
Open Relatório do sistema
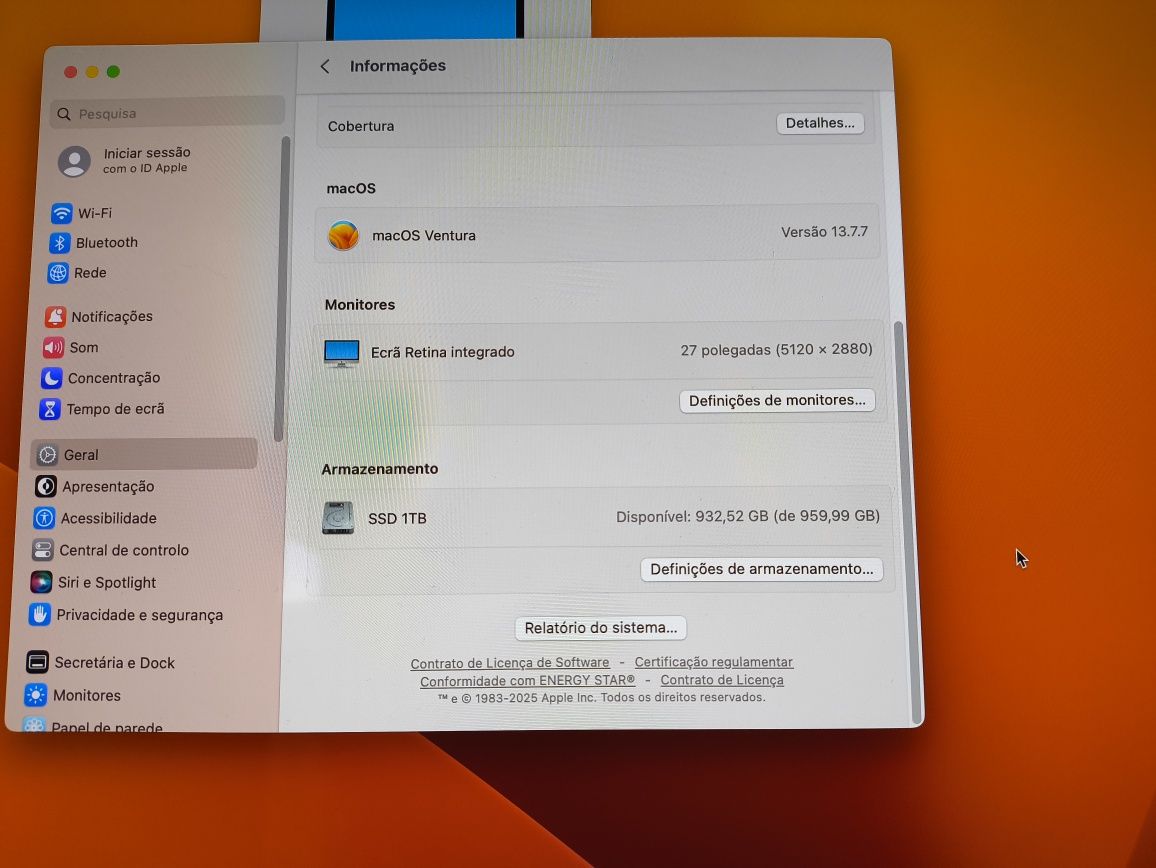[x=601, y=628]
